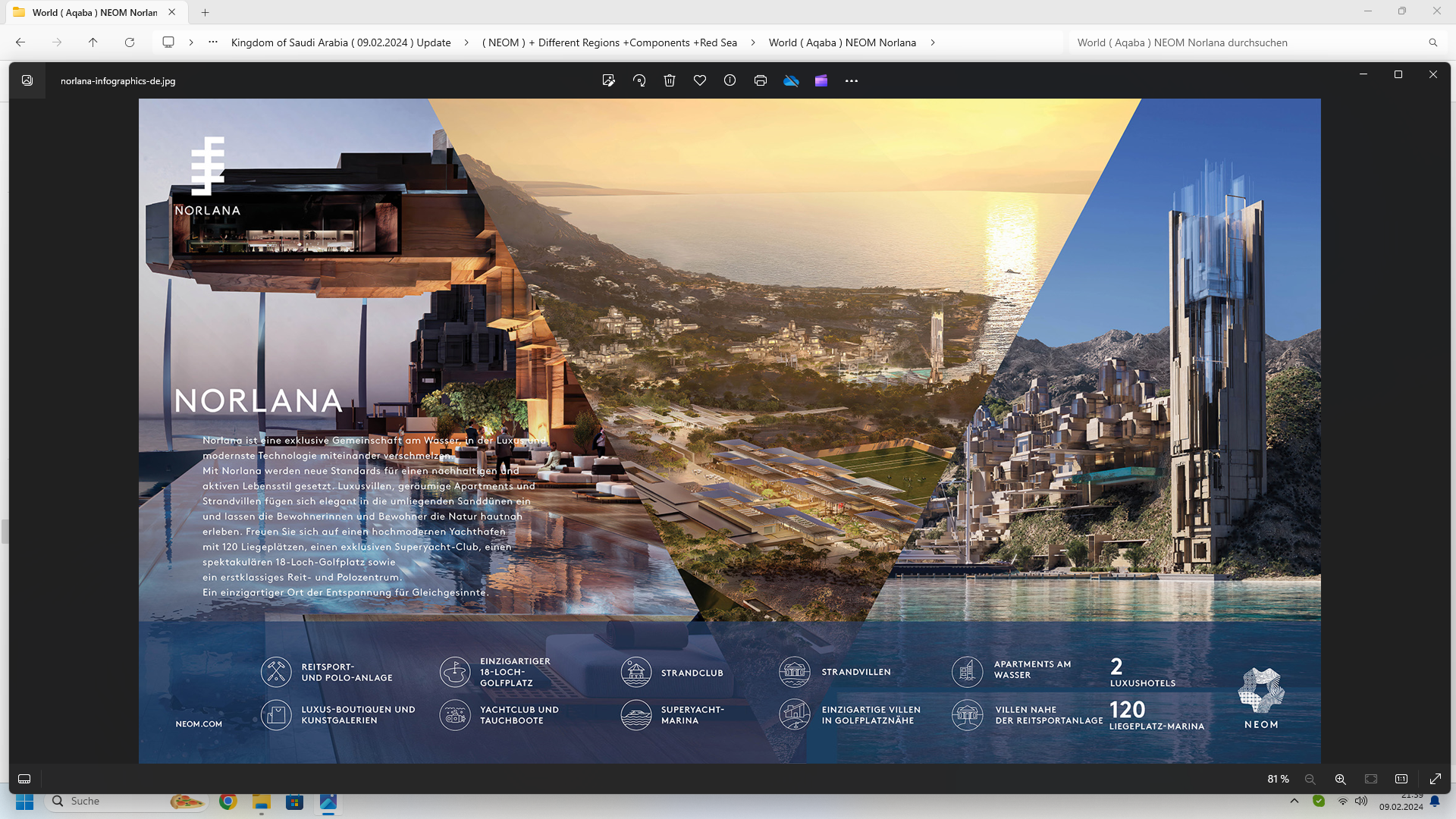Add a new File Explorer tab

click(x=205, y=12)
